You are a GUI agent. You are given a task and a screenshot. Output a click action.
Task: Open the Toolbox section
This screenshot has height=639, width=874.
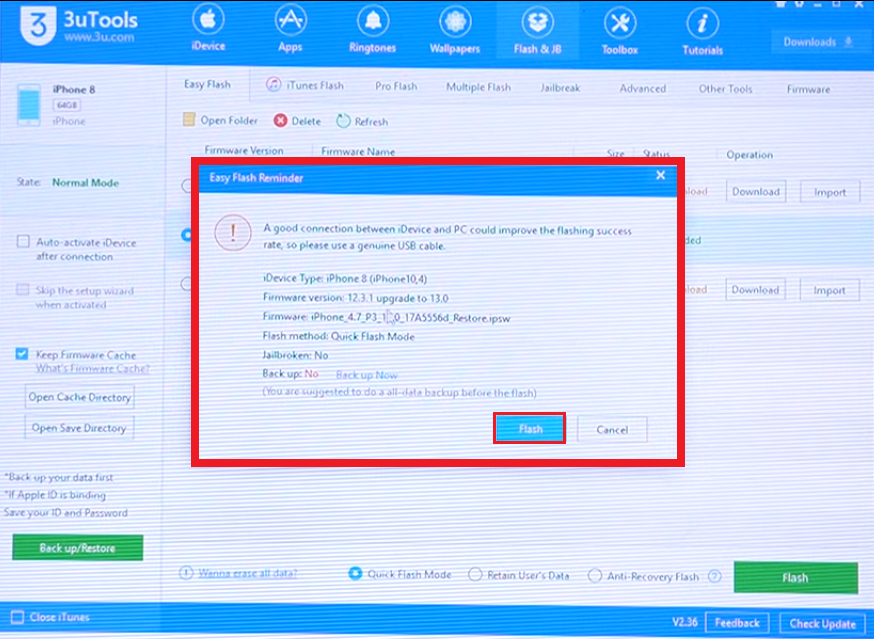coord(620,30)
